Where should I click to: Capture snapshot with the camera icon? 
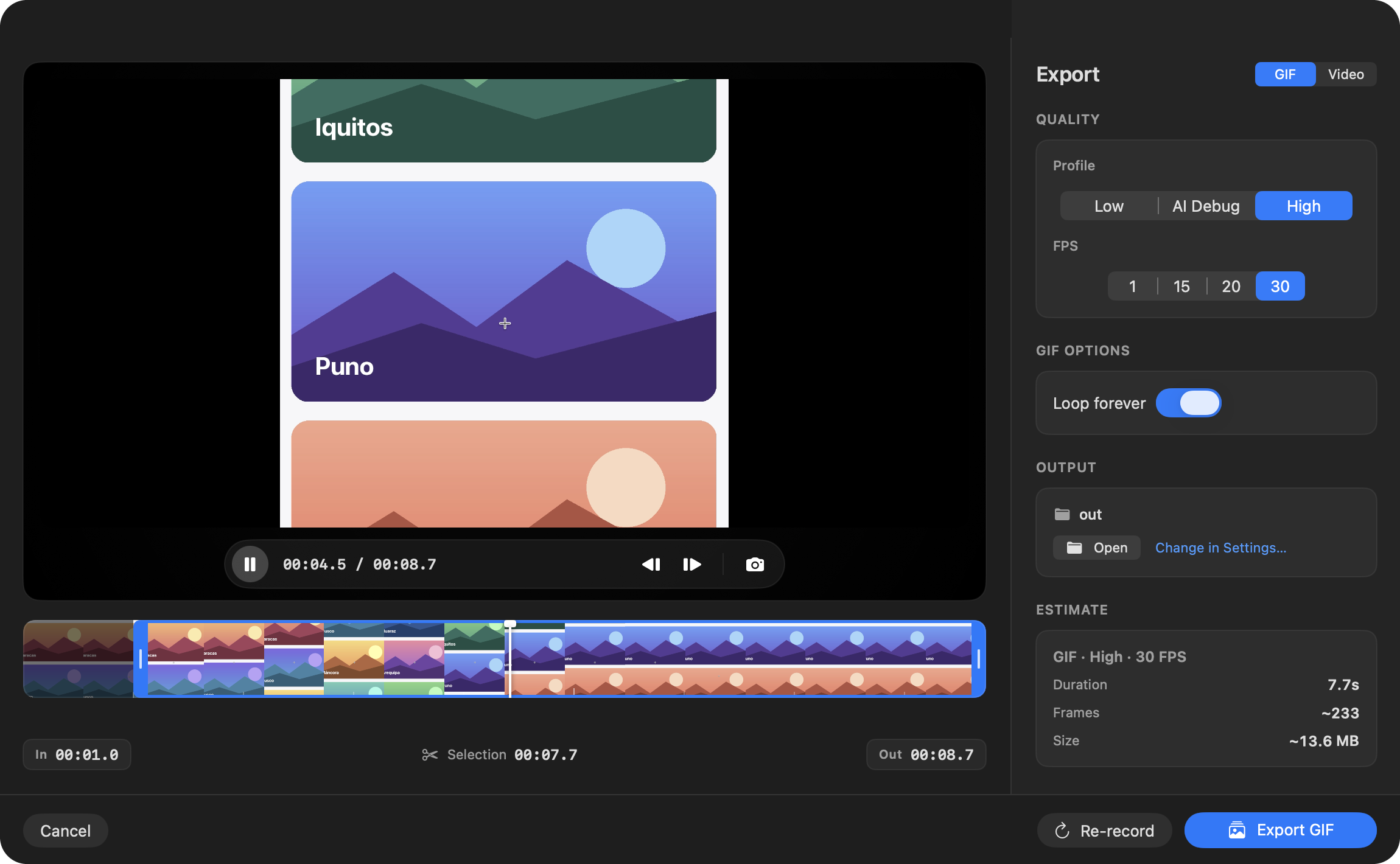pos(755,565)
